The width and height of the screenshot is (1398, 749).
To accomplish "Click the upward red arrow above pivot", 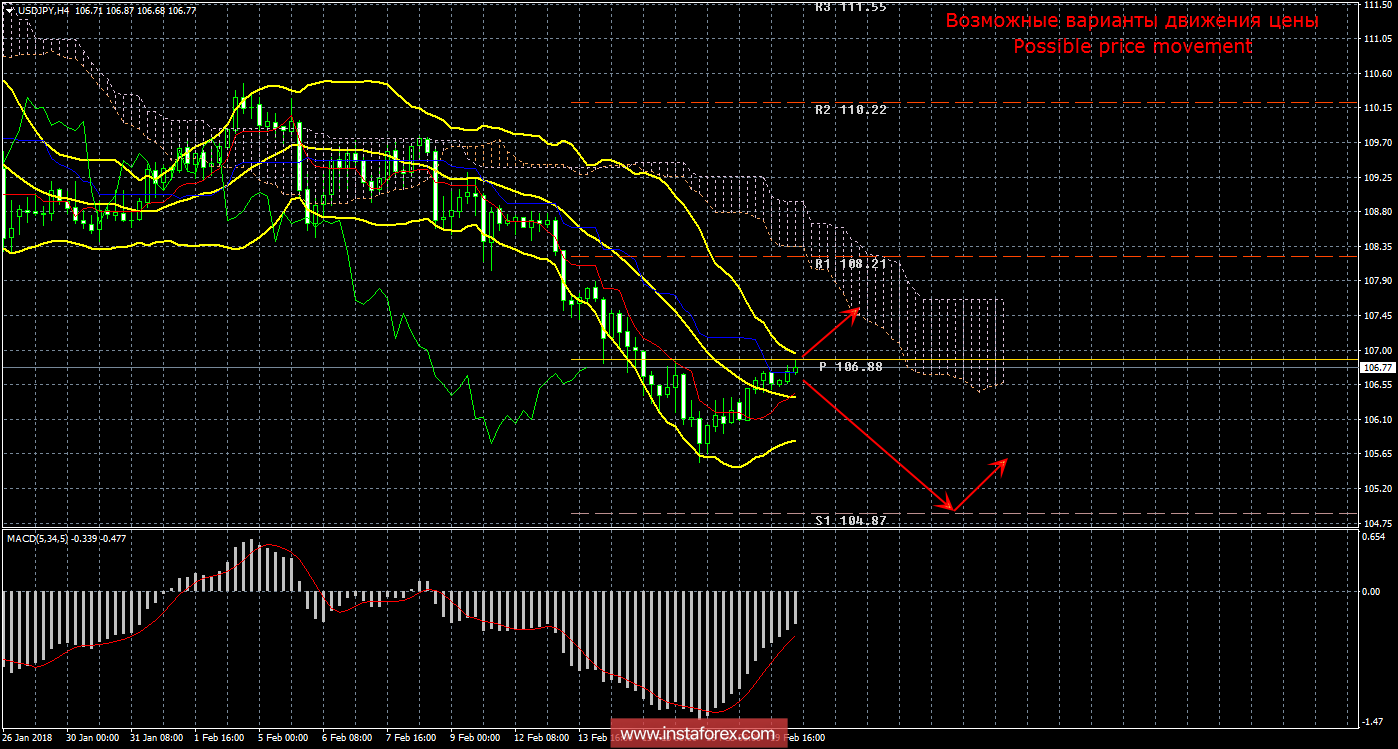I will click(830, 328).
